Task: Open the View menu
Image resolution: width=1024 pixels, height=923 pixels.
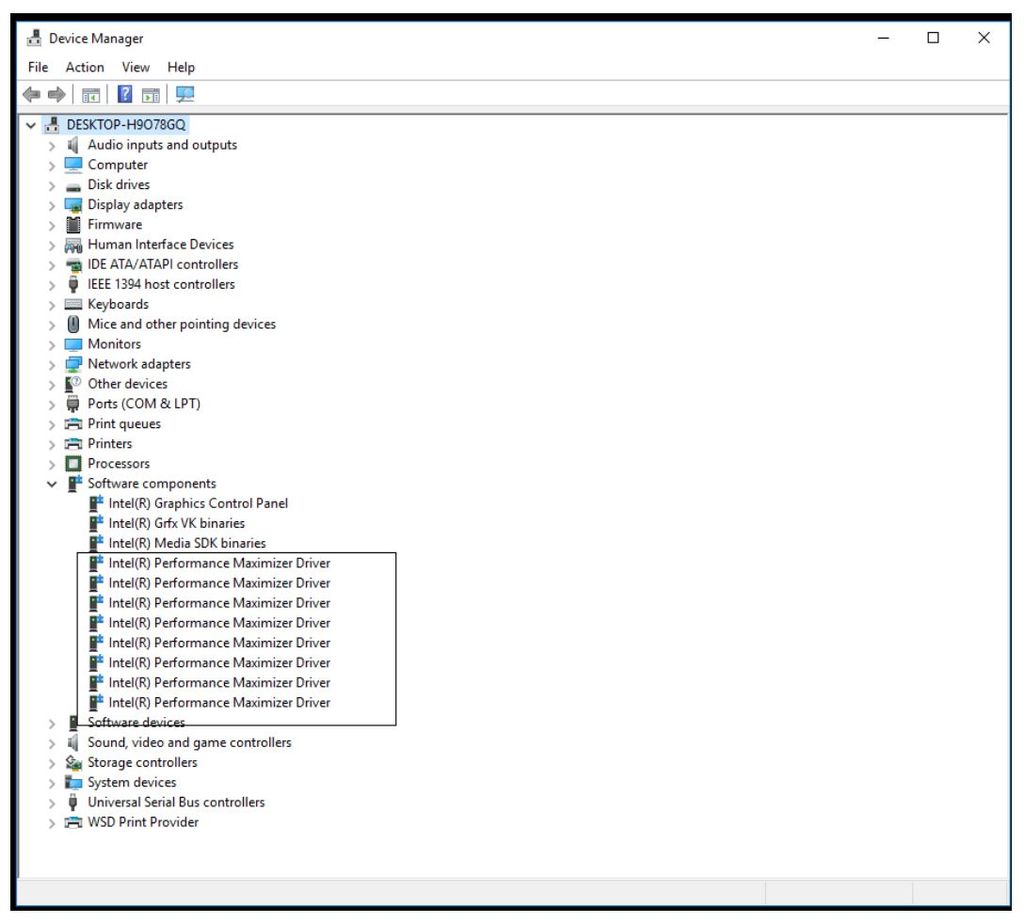Action: 135,67
